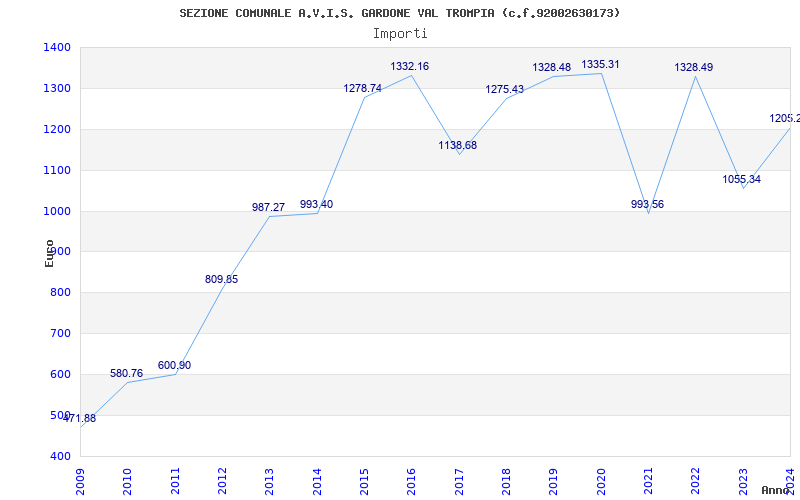The width and height of the screenshot is (800, 500).
Task: Select the 987.27 data label
Action: click(268, 207)
